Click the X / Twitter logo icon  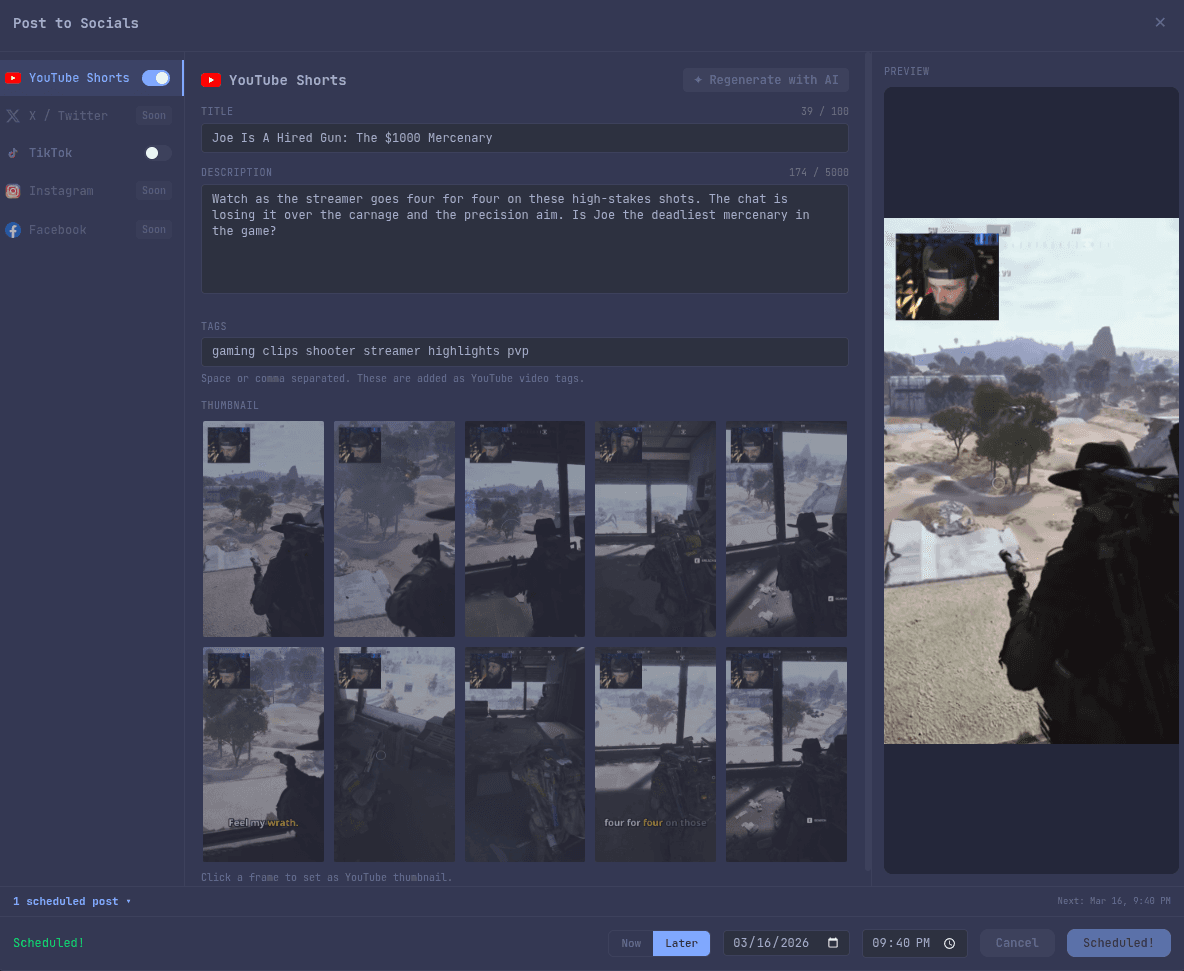[13, 116]
